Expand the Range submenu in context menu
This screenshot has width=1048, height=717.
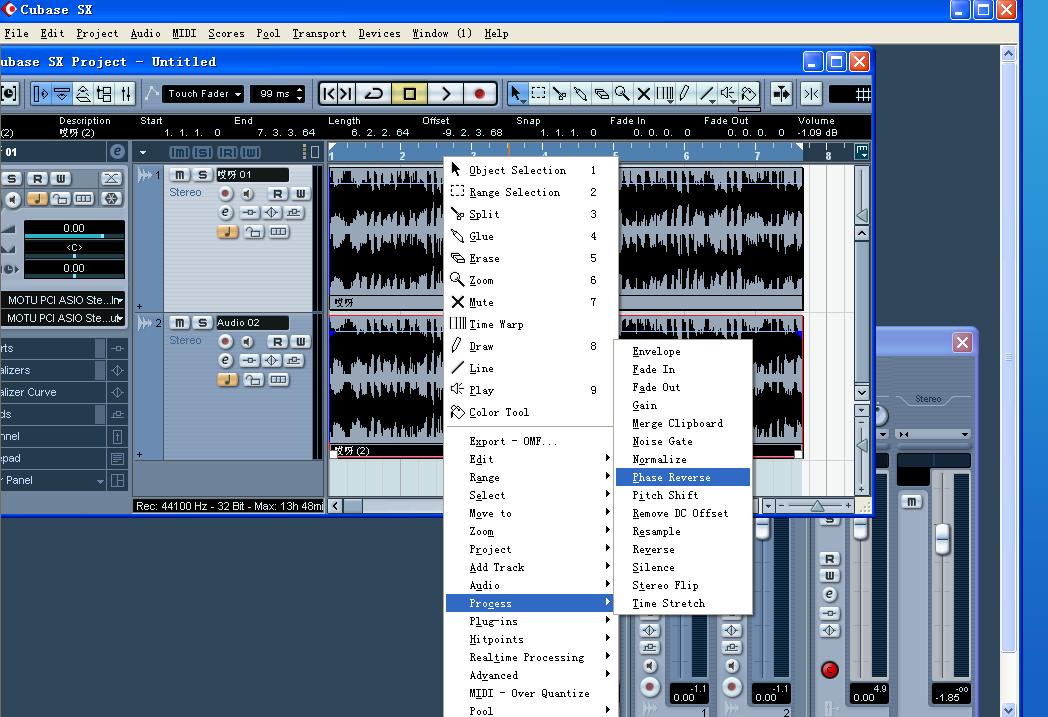pyautogui.click(x=531, y=477)
